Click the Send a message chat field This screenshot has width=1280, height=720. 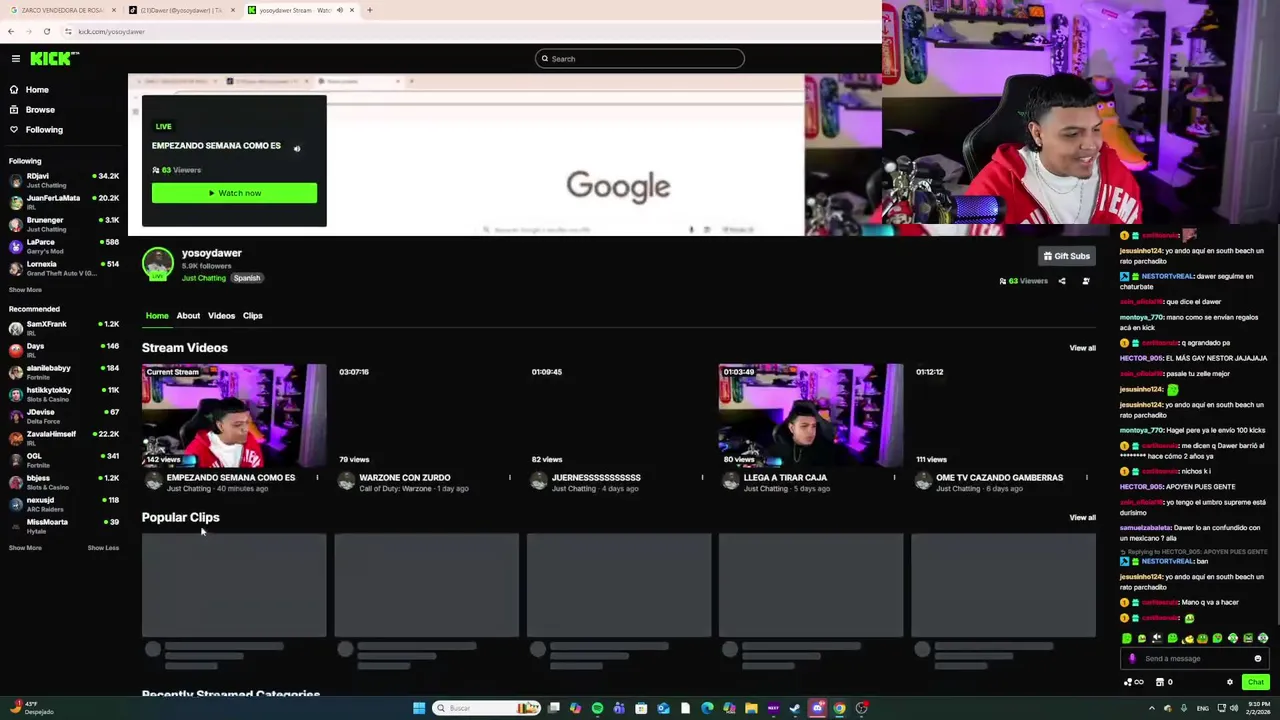tap(1195, 659)
